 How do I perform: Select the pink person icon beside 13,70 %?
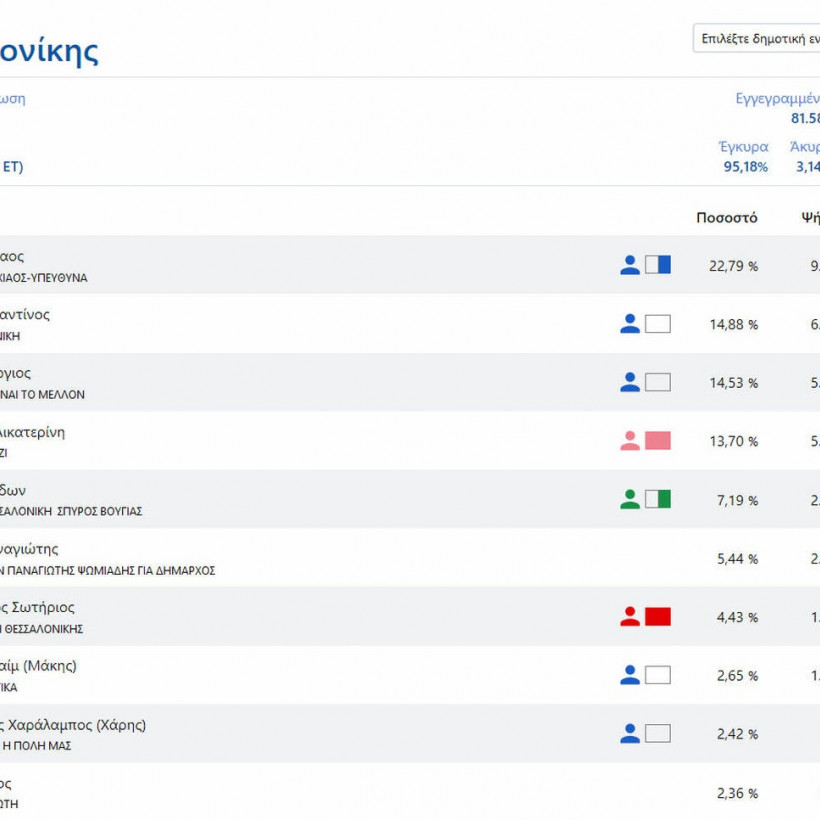coord(630,441)
